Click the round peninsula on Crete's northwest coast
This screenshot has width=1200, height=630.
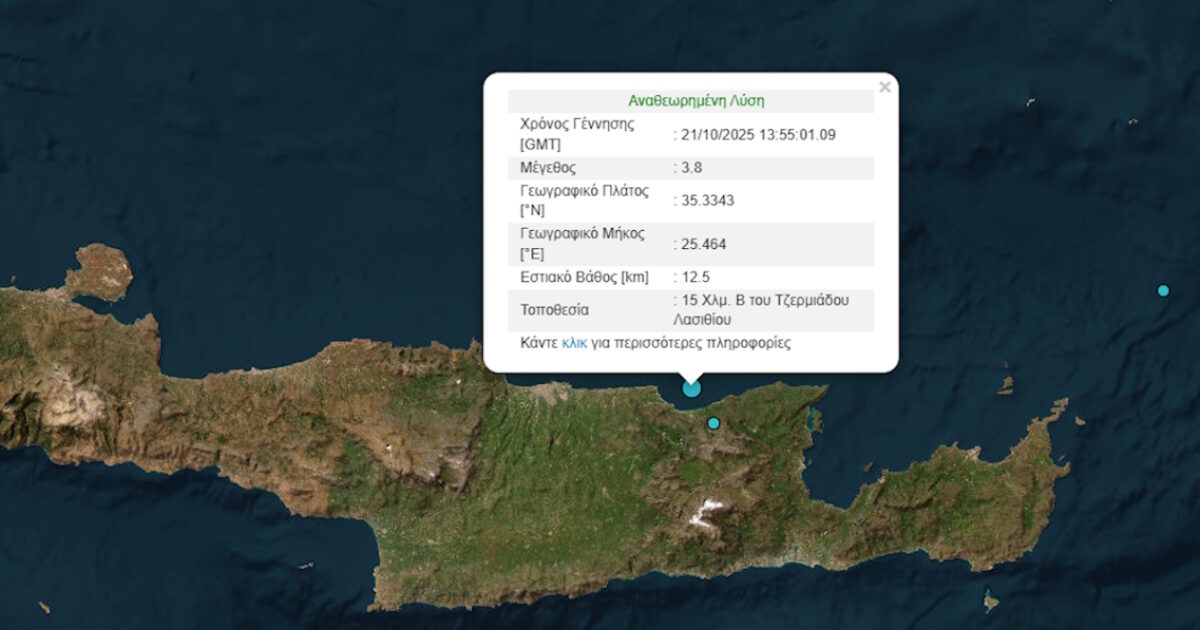99,272
